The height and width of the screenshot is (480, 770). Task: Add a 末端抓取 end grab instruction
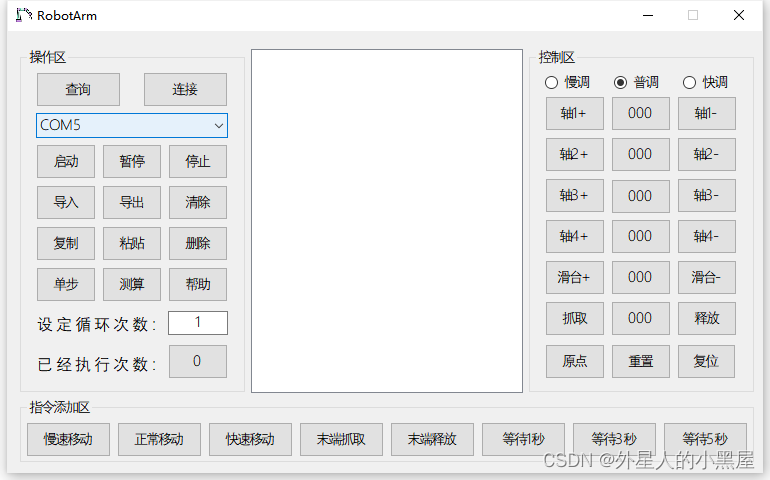(341, 439)
